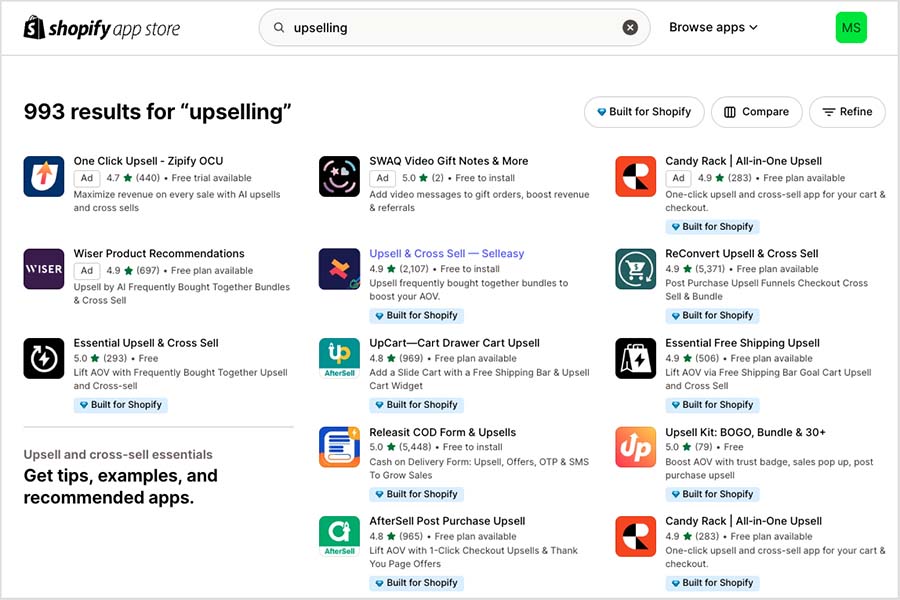Click the search magnifier icon
The image size is (900, 600).
coord(279,28)
